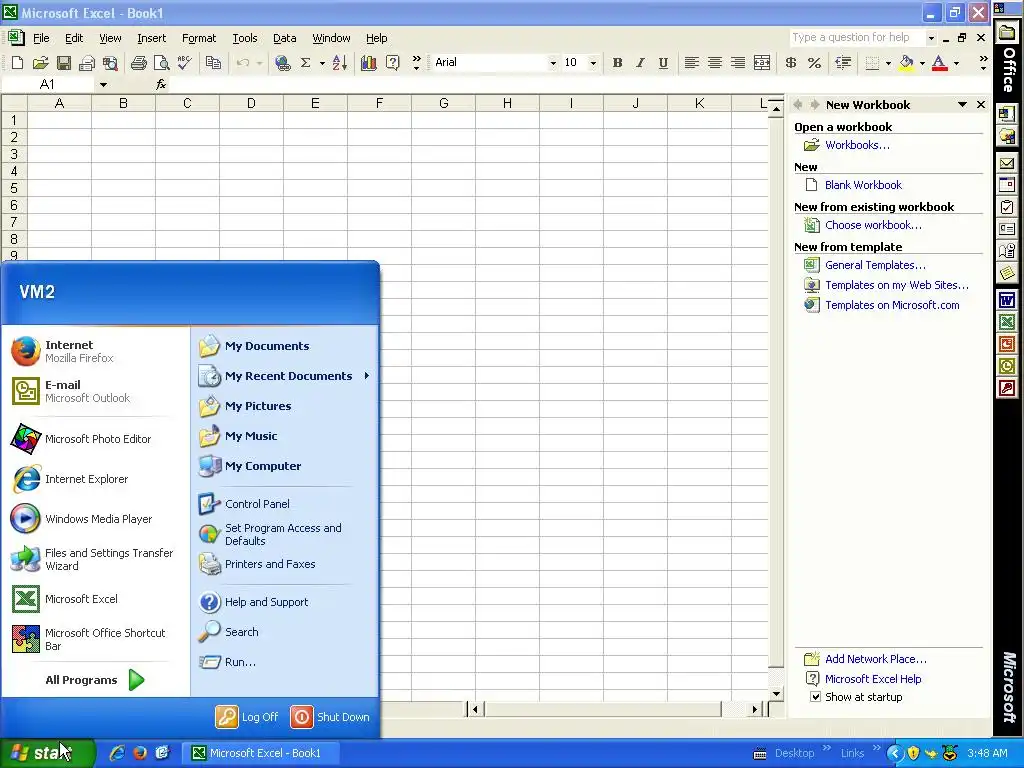Click the Open folder toolbar icon
Viewport: 1024px width, 768px height.
coord(40,63)
